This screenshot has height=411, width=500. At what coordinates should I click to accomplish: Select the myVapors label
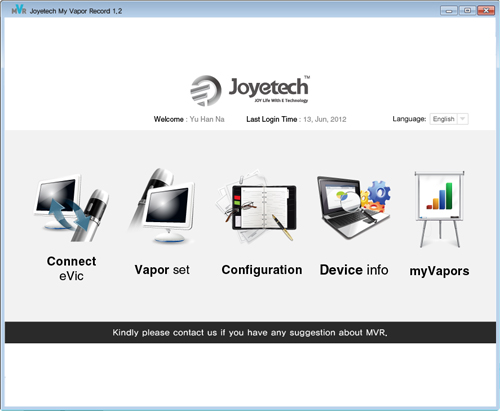[x=439, y=271]
